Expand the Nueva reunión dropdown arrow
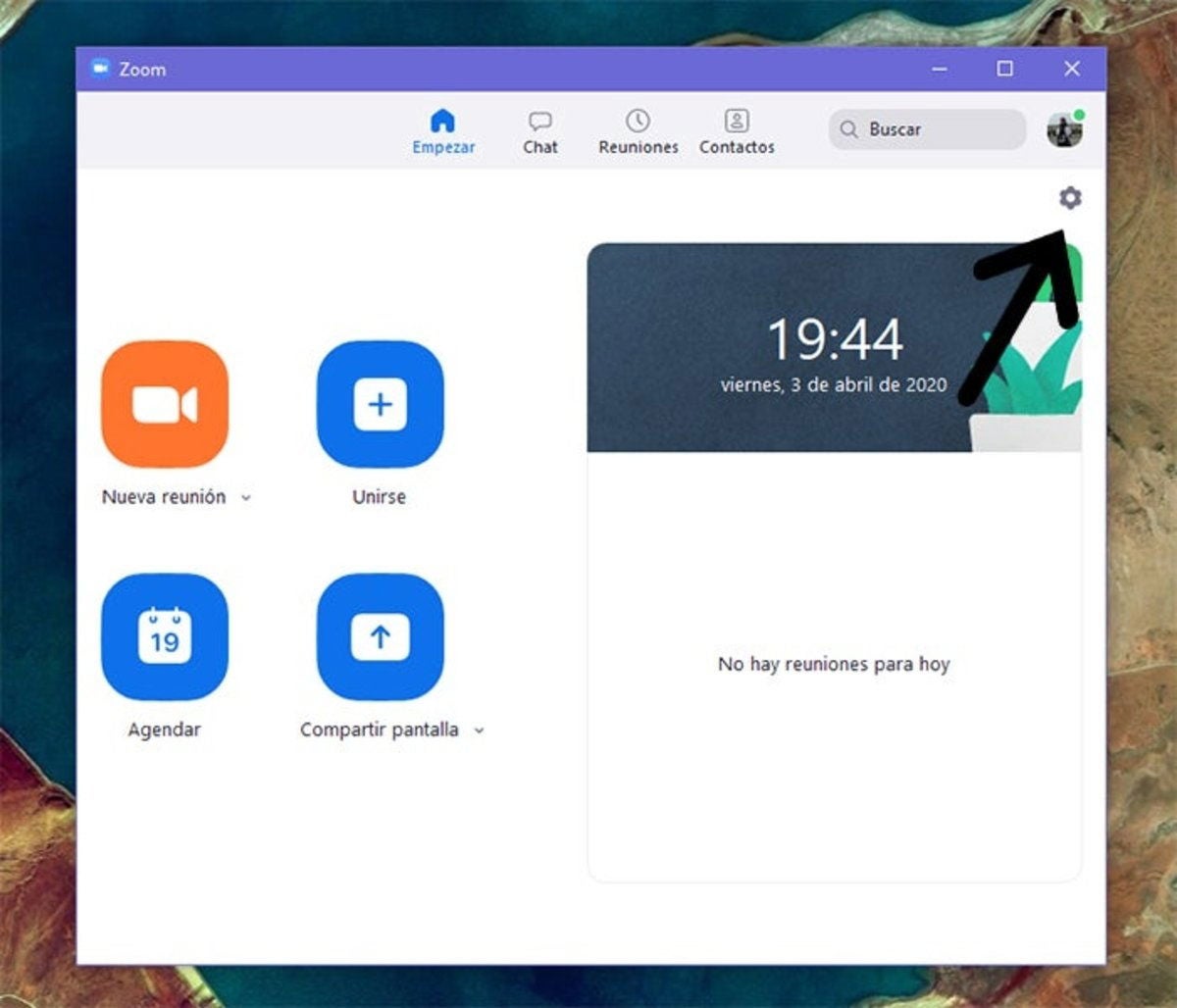1177x1008 pixels. click(x=246, y=498)
